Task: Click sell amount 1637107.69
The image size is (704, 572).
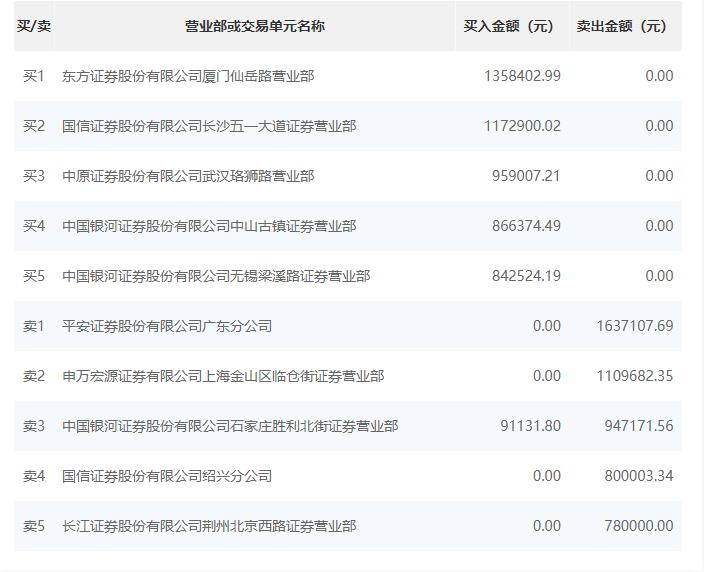Action: coord(635,326)
